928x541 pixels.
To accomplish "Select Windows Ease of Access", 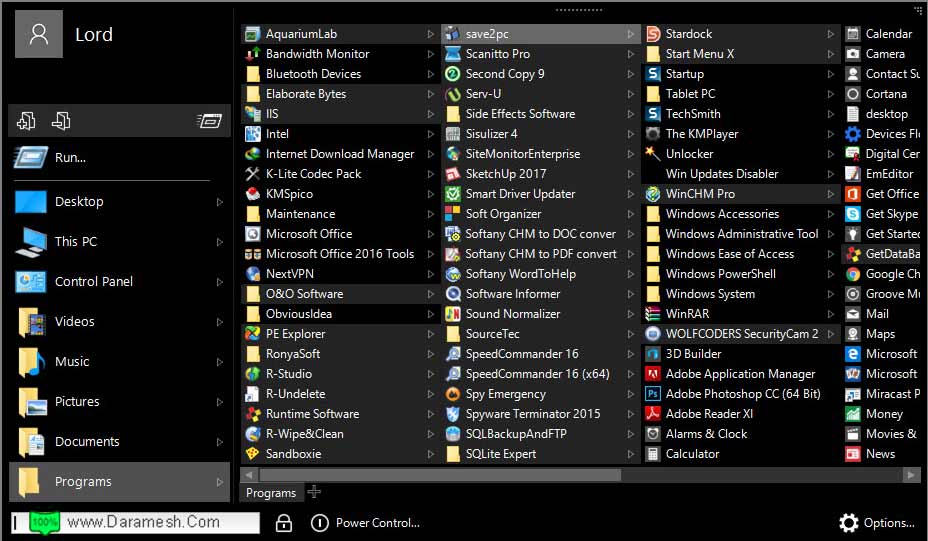I will point(740,254).
